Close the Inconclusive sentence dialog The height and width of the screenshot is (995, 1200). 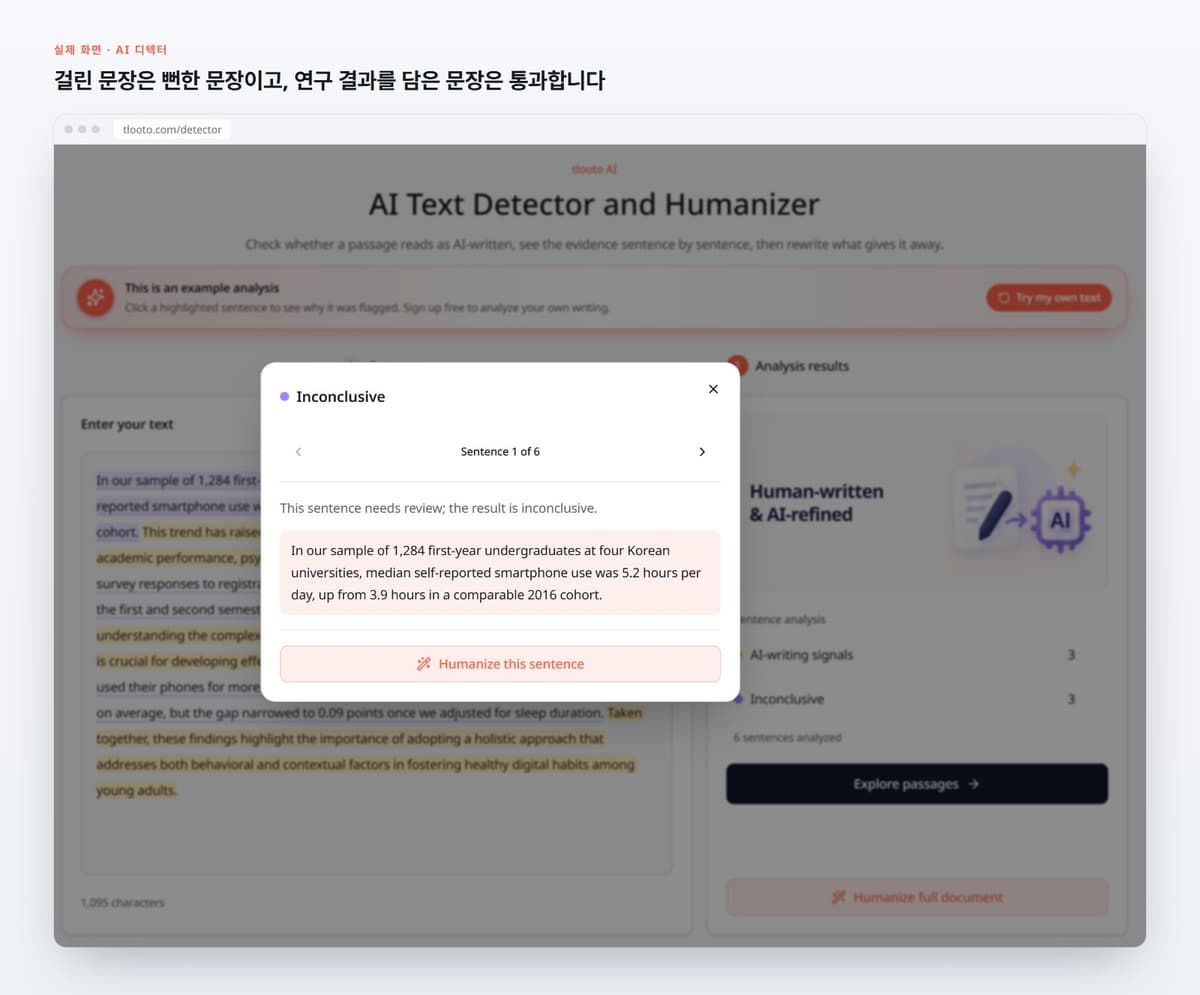point(713,389)
